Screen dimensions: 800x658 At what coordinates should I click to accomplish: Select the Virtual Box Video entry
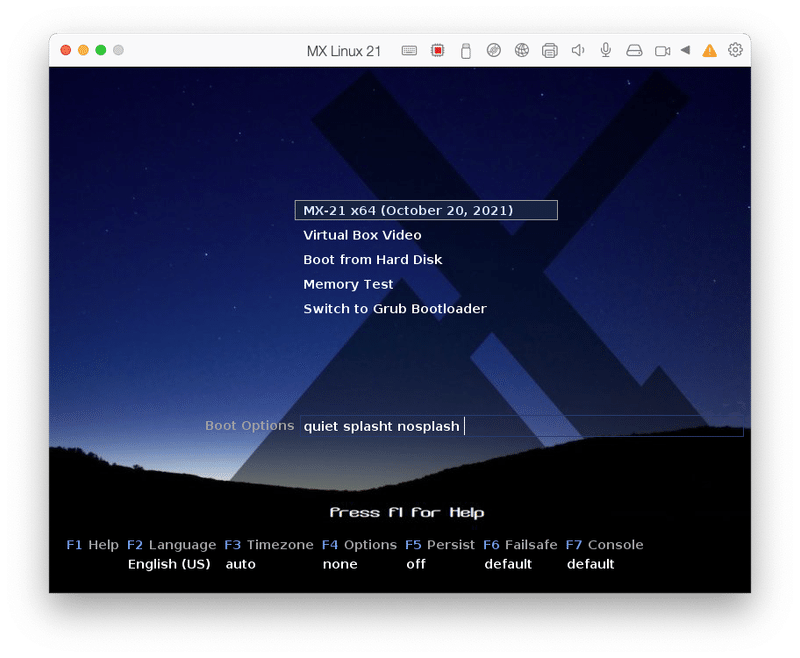coord(362,235)
